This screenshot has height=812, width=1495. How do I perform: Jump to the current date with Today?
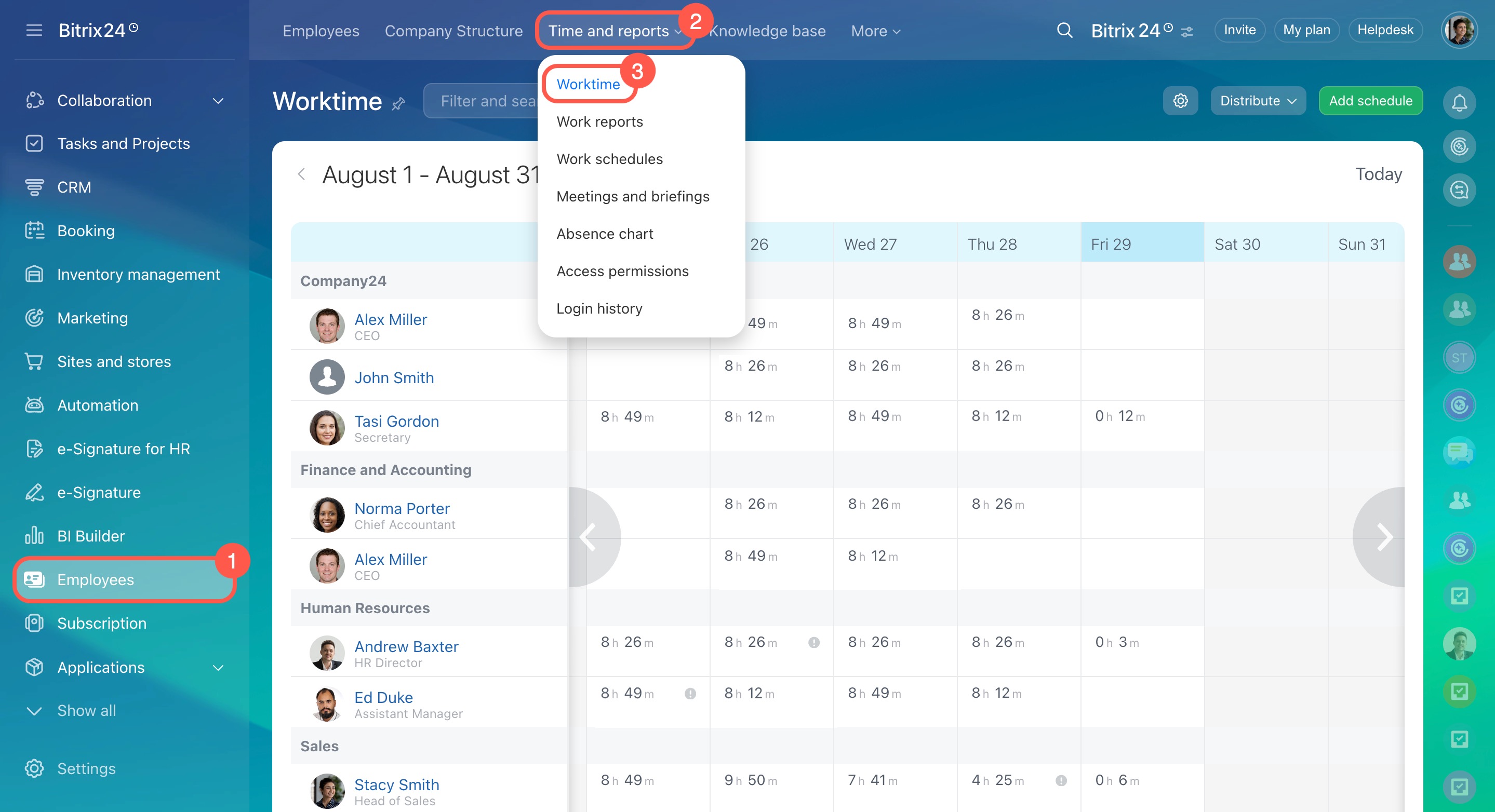(1378, 174)
